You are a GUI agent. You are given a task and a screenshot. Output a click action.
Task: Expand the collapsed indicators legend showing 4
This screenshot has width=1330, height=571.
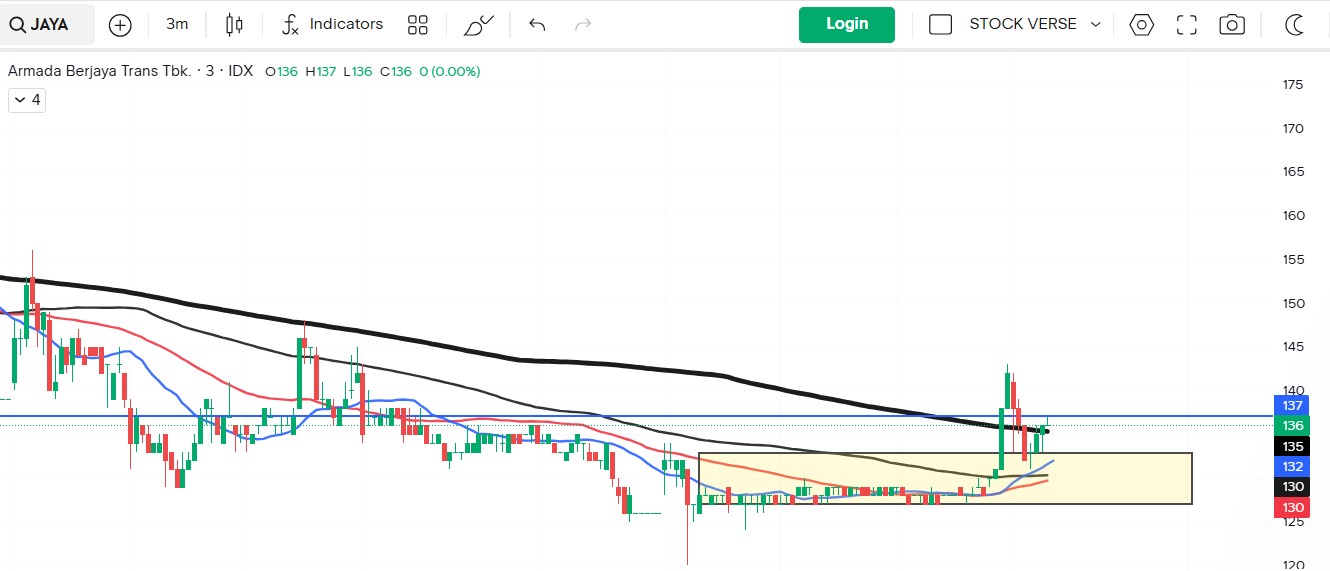point(27,100)
